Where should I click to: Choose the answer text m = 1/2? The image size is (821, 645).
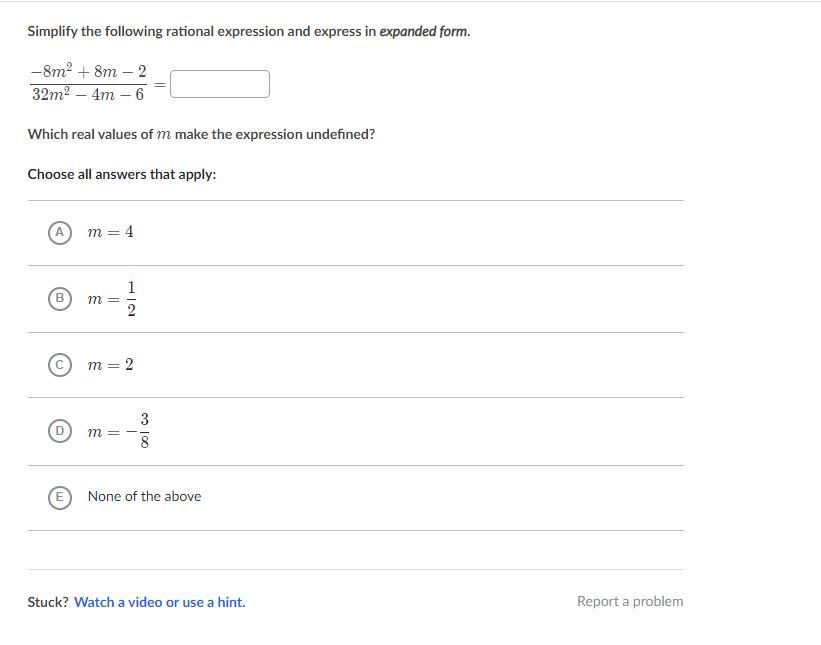[x=112, y=299]
